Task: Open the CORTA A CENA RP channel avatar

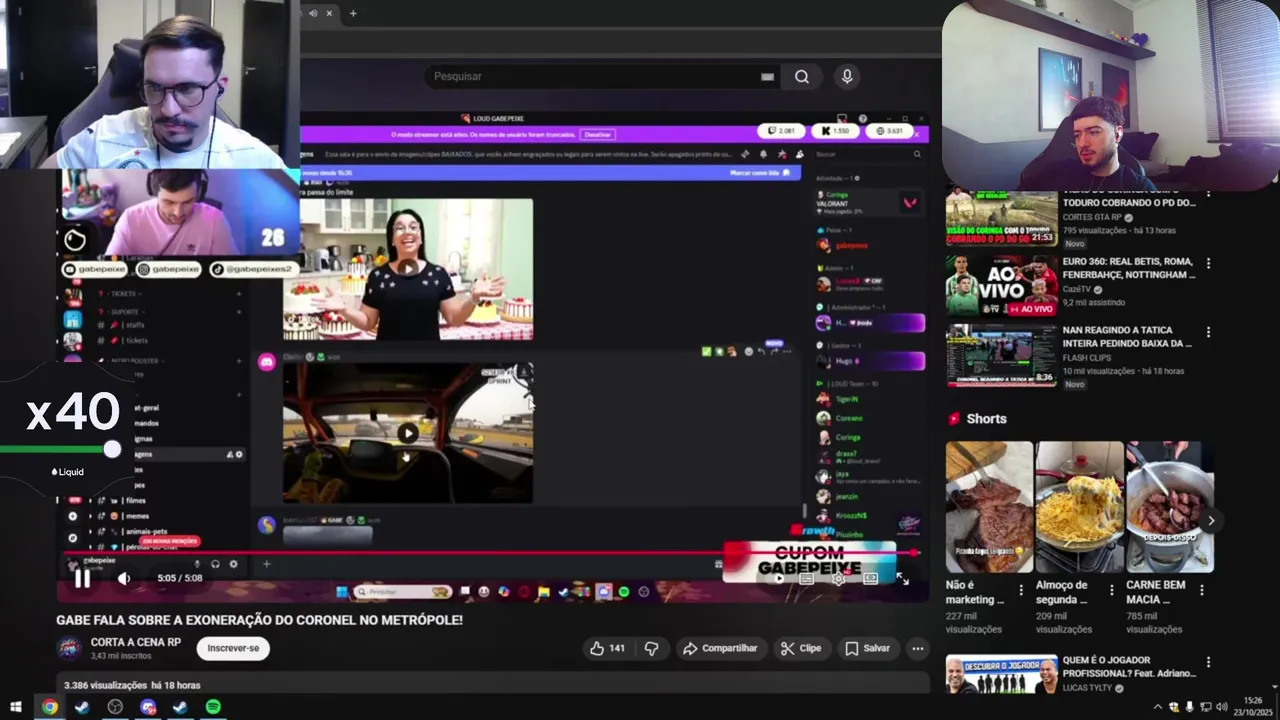Action: [69, 648]
